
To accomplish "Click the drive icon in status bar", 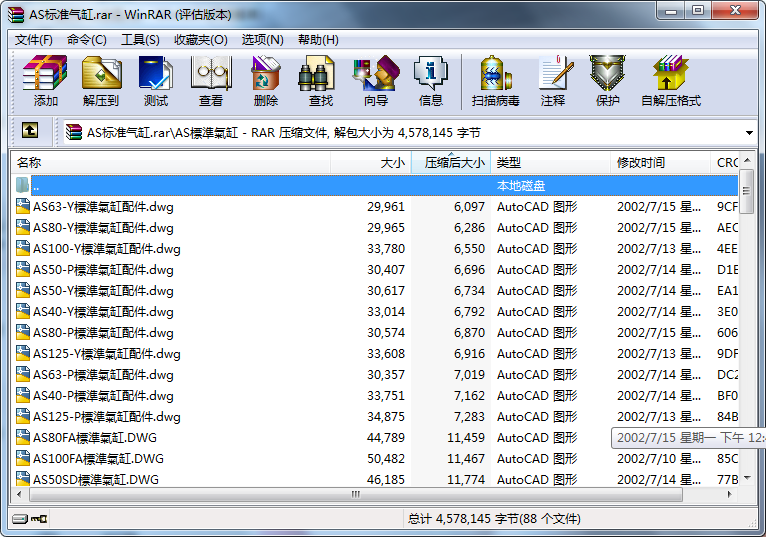I will click(x=20, y=518).
